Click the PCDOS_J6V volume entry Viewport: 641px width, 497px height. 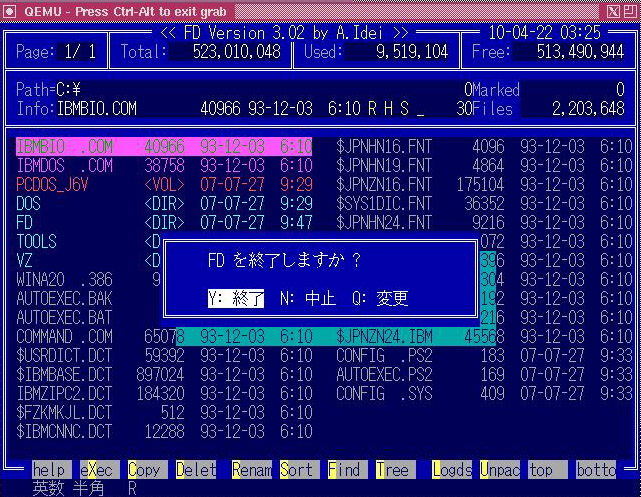tap(164, 184)
